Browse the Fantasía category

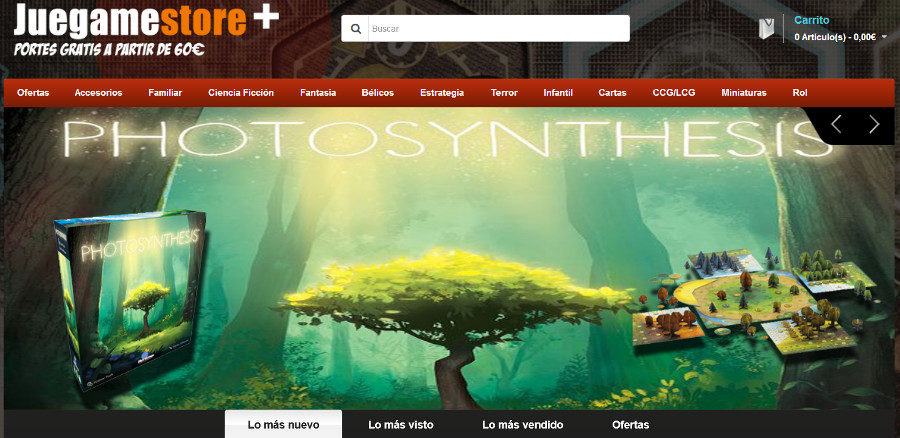tap(318, 92)
